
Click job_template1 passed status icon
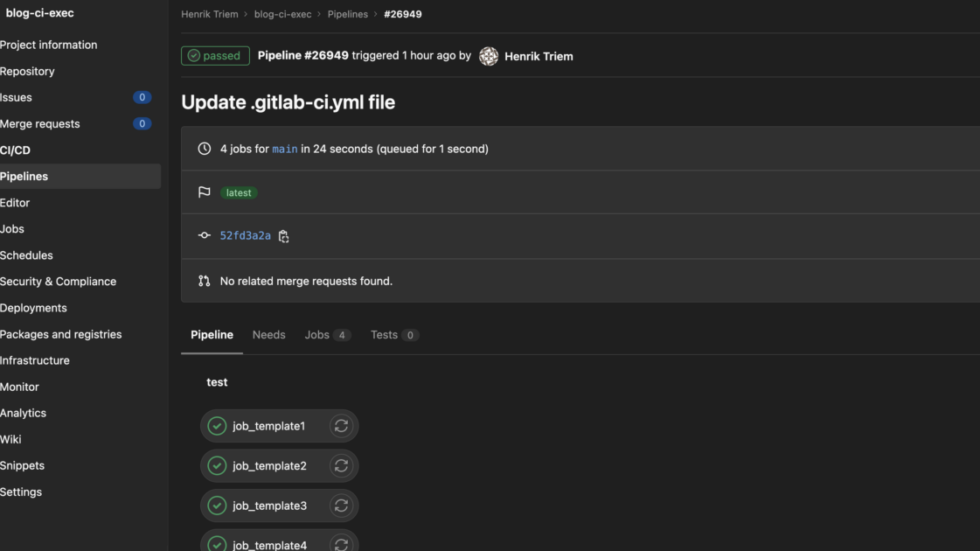pyautogui.click(x=217, y=426)
